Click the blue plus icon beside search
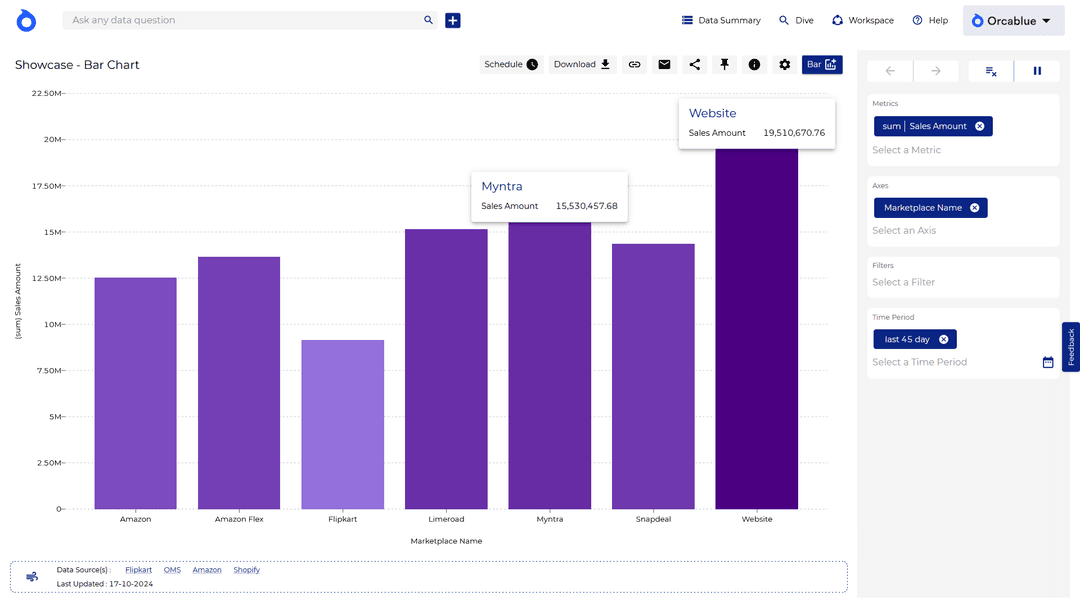Viewport: 1080px width, 608px height. 453,20
